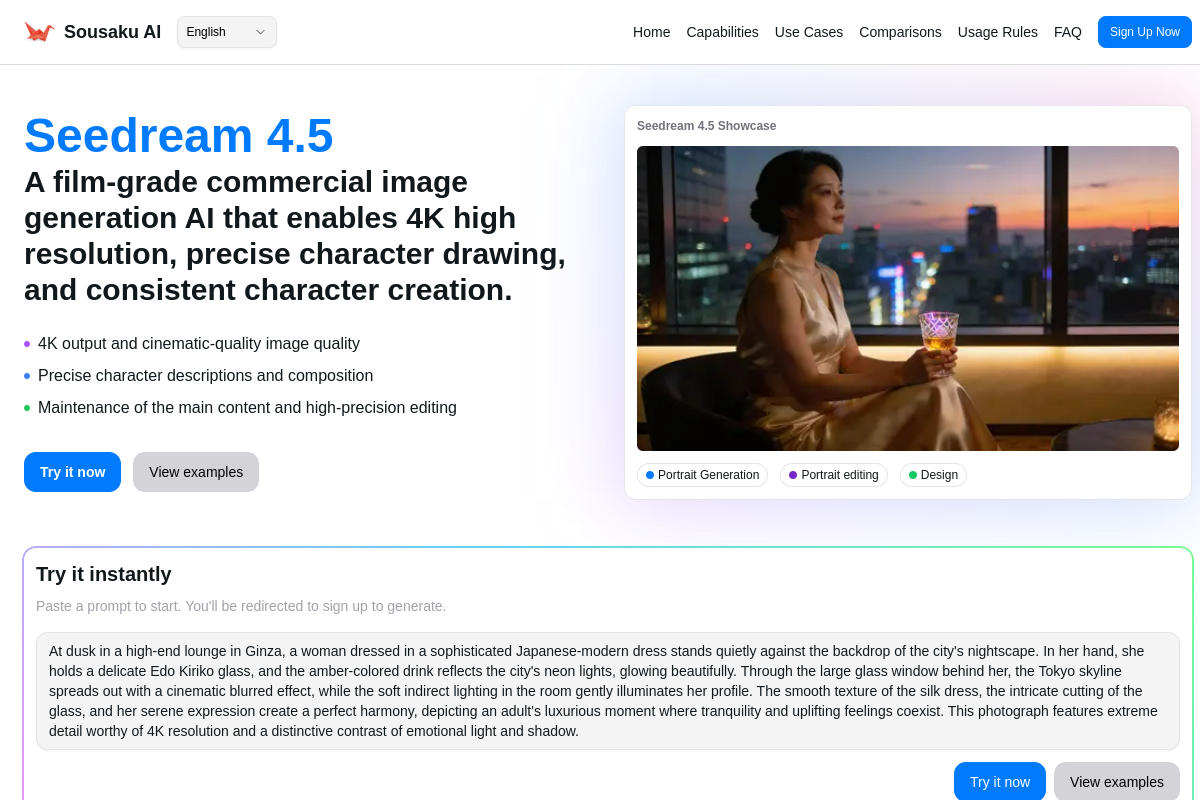The height and width of the screenshot is (800, 1200).
Task: Navigate to Use Cases section
Action: pos(808,32)
